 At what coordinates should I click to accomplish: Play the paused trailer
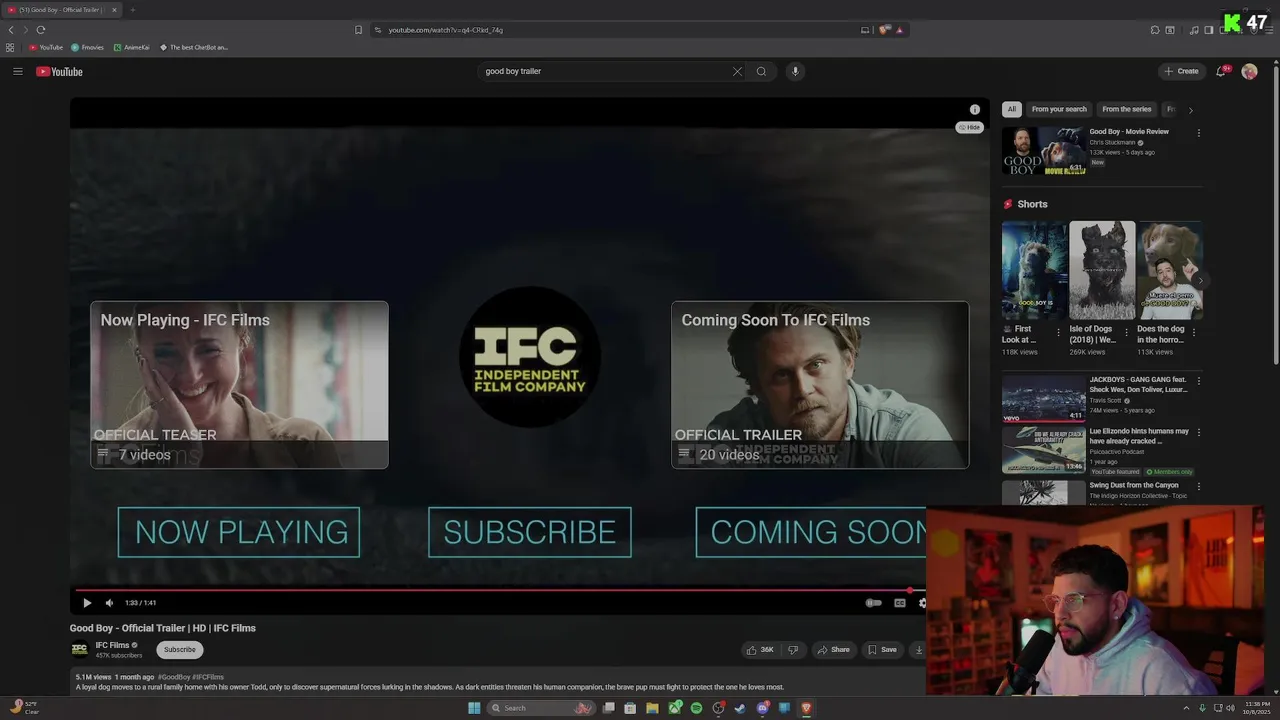click(x=87, y=603)
